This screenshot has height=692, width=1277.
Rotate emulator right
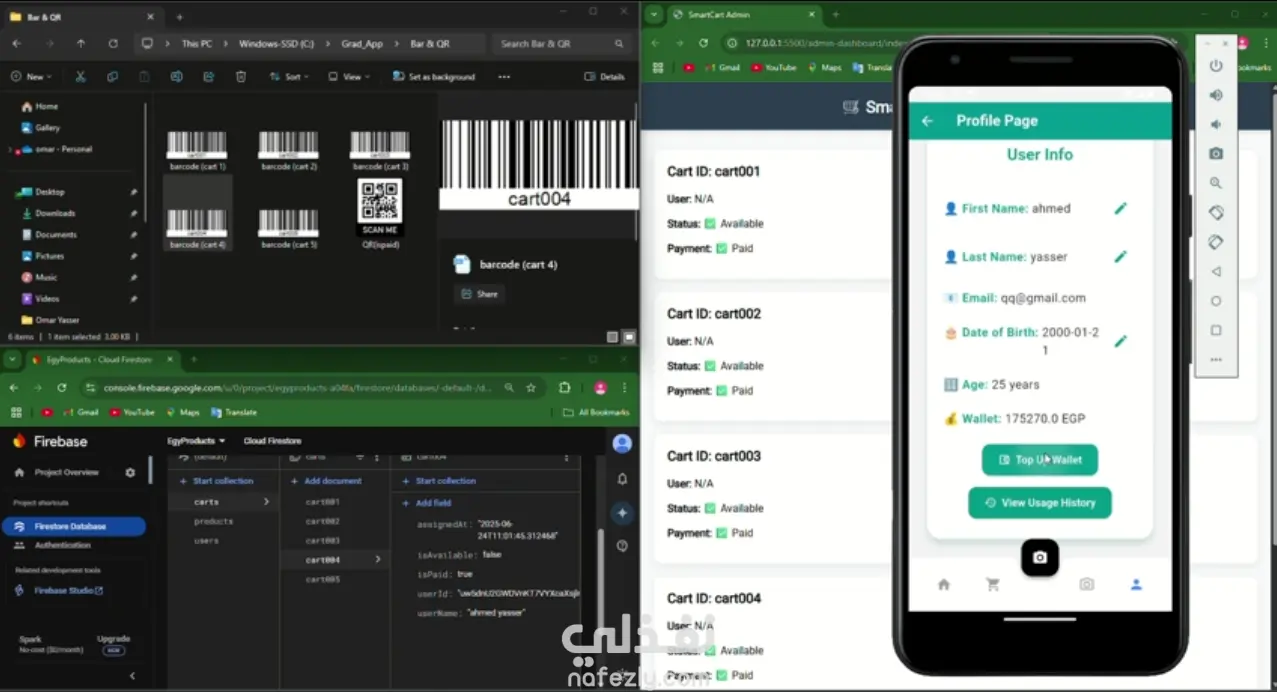pyautogui.click(x=1216, y=242)
